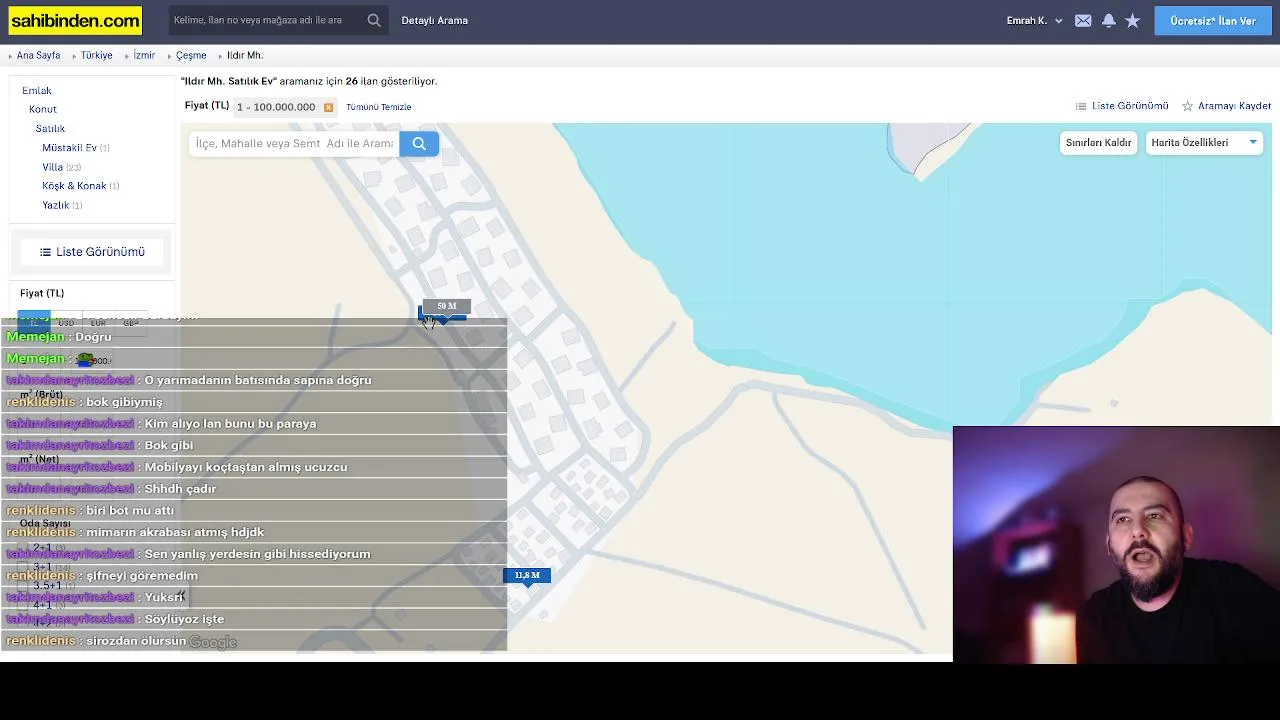Select the TL currency tab
The image size is (1280, 720).
33,322
